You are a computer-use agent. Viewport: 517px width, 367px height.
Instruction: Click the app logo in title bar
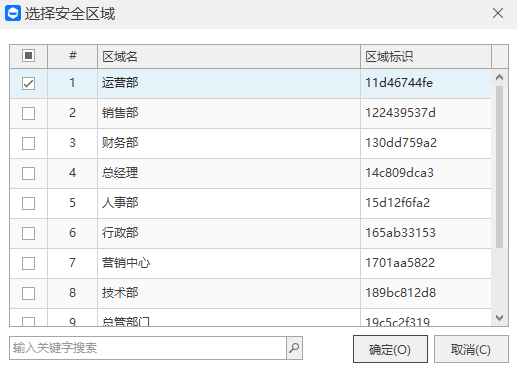(13, 13)
